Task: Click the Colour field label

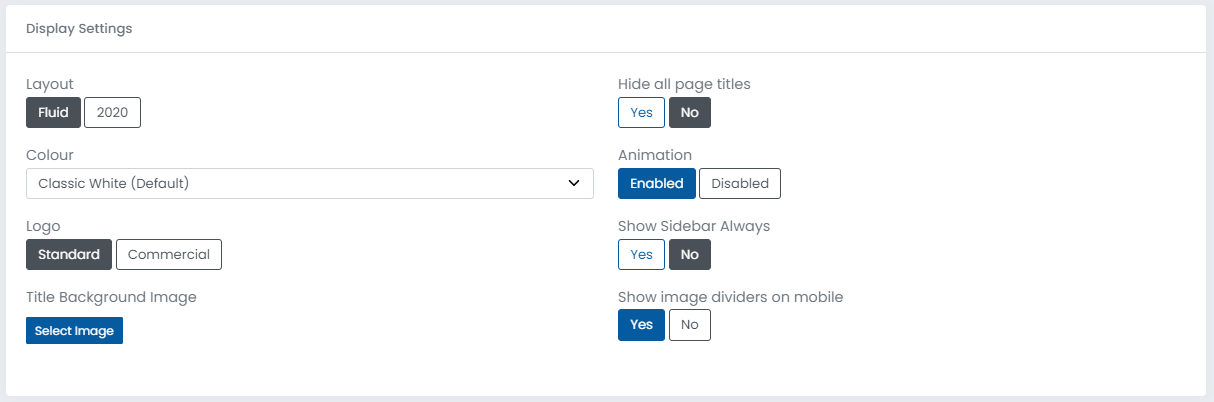Action: pos(50,155)
